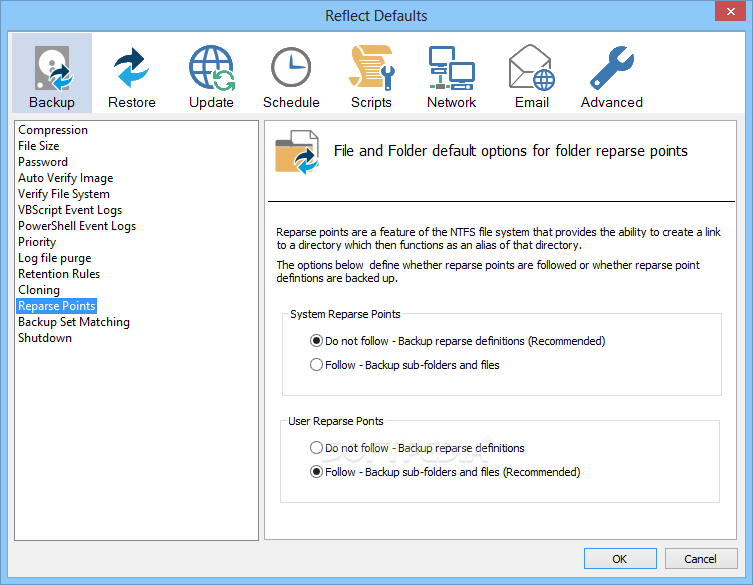Open Backup Set Matching settings
The height and width of the screenshot is (585, 753).
click(x=74, y=322)
